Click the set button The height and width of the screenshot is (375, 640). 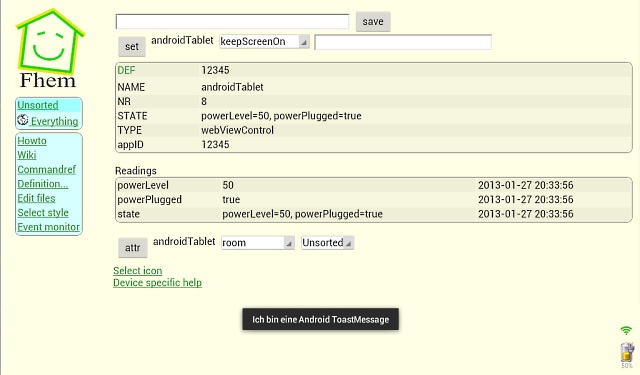coord(132,47)
